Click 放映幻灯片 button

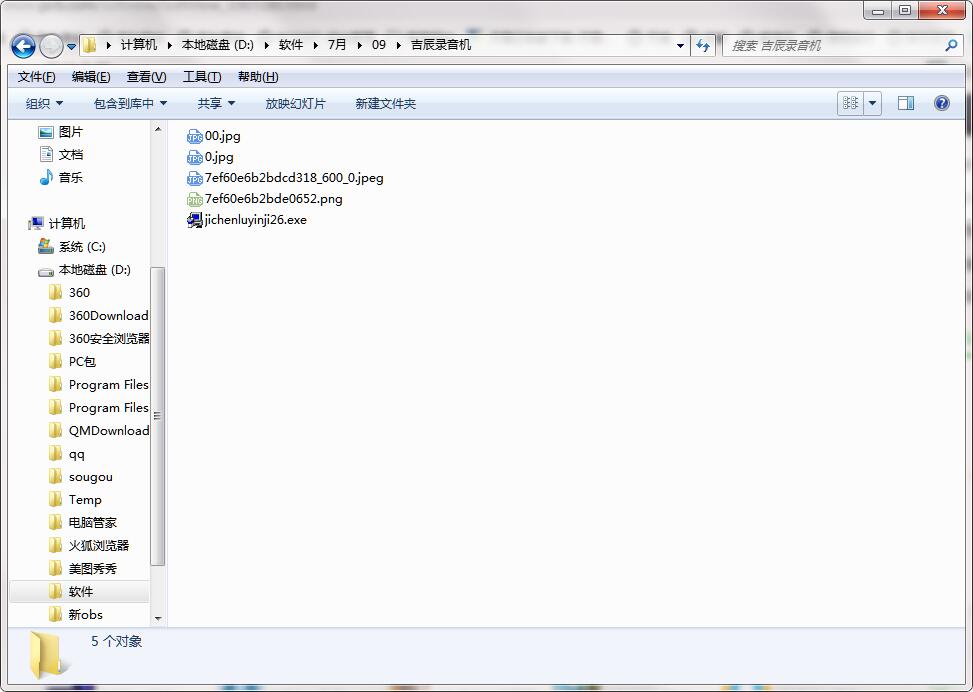click(295, 104)
